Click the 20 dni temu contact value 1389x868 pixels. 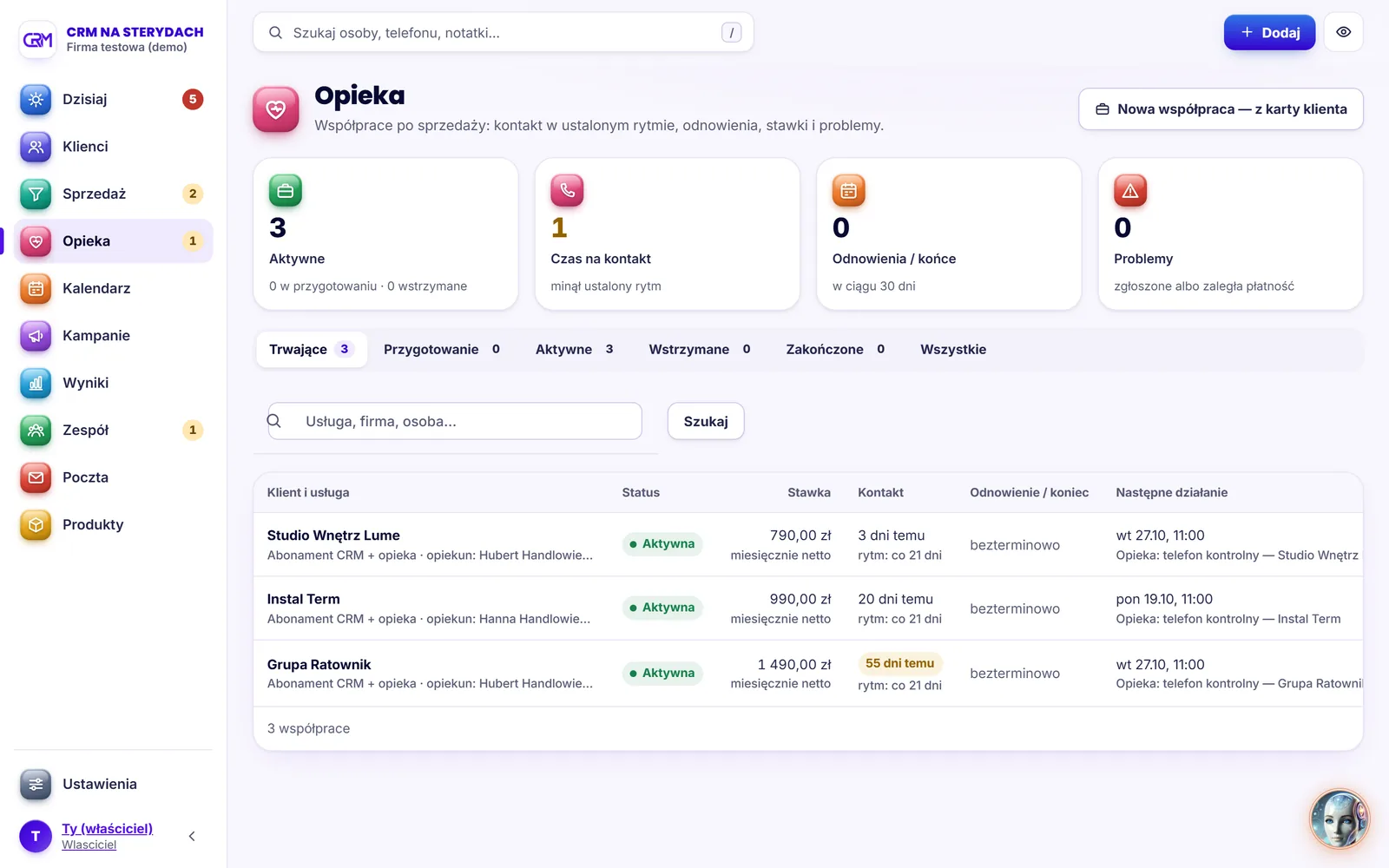pos(896,599)
